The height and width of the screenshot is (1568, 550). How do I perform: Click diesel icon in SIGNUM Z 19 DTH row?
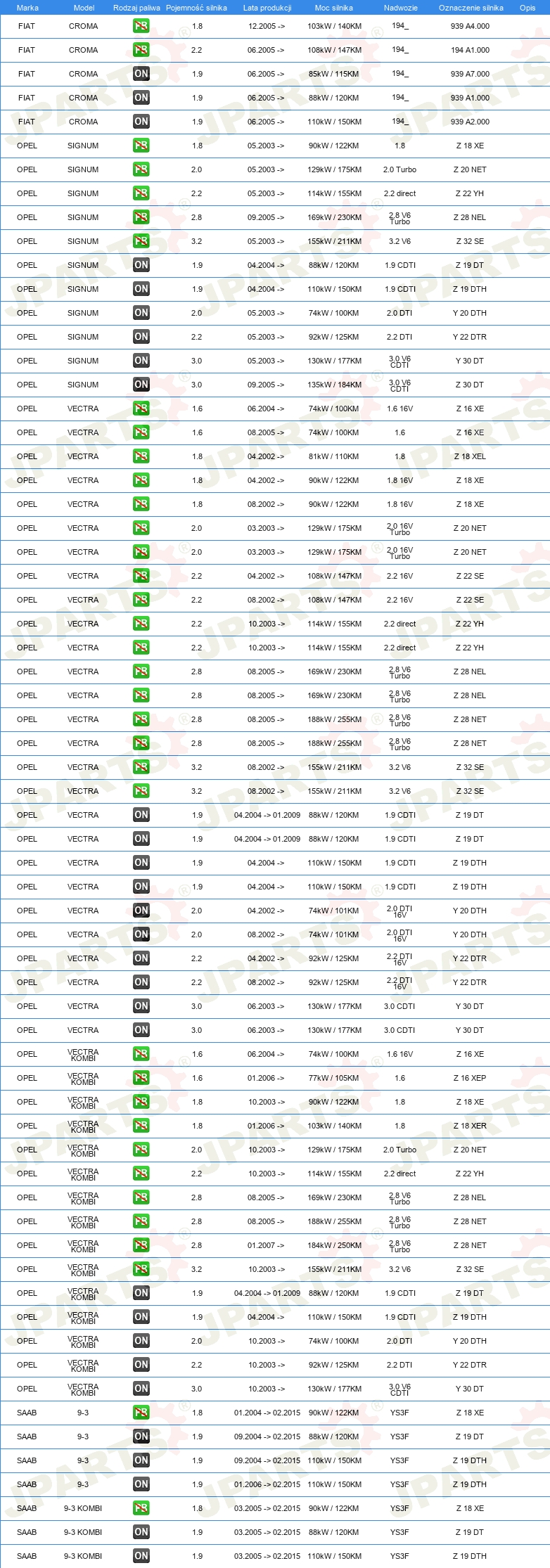[141, 289]
